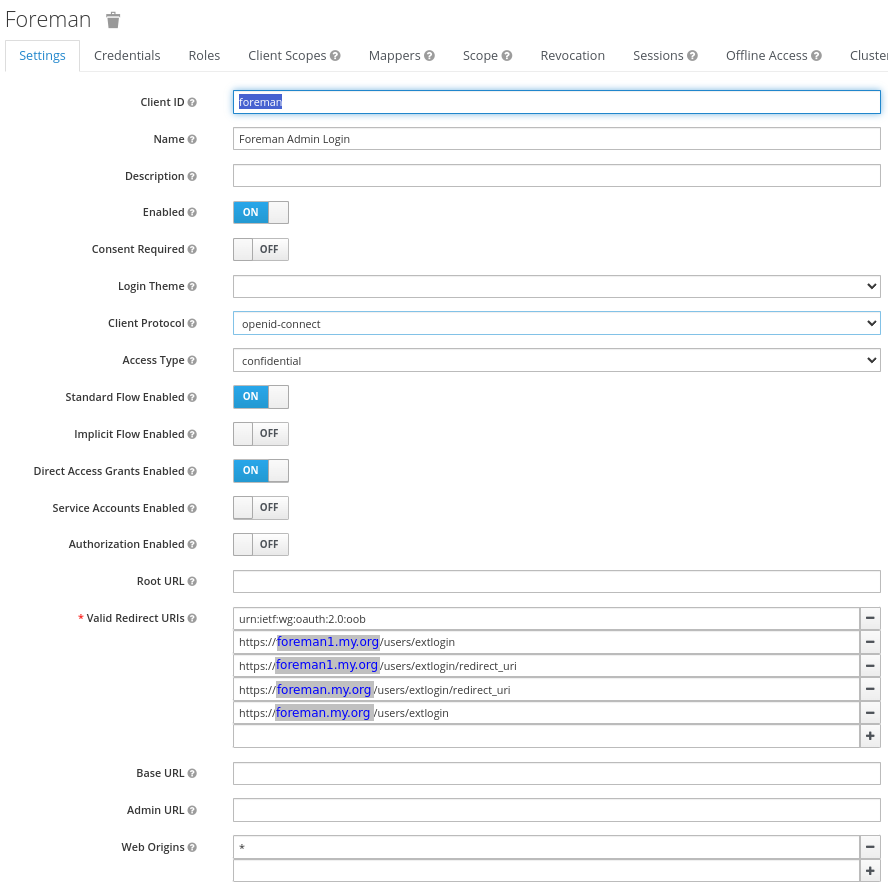The width and height of the screenshot is (888, 888).
Task: Remove the urn:ietf:wg:oauth:2.0:oob redirect URI
Action: pos(870,618)
